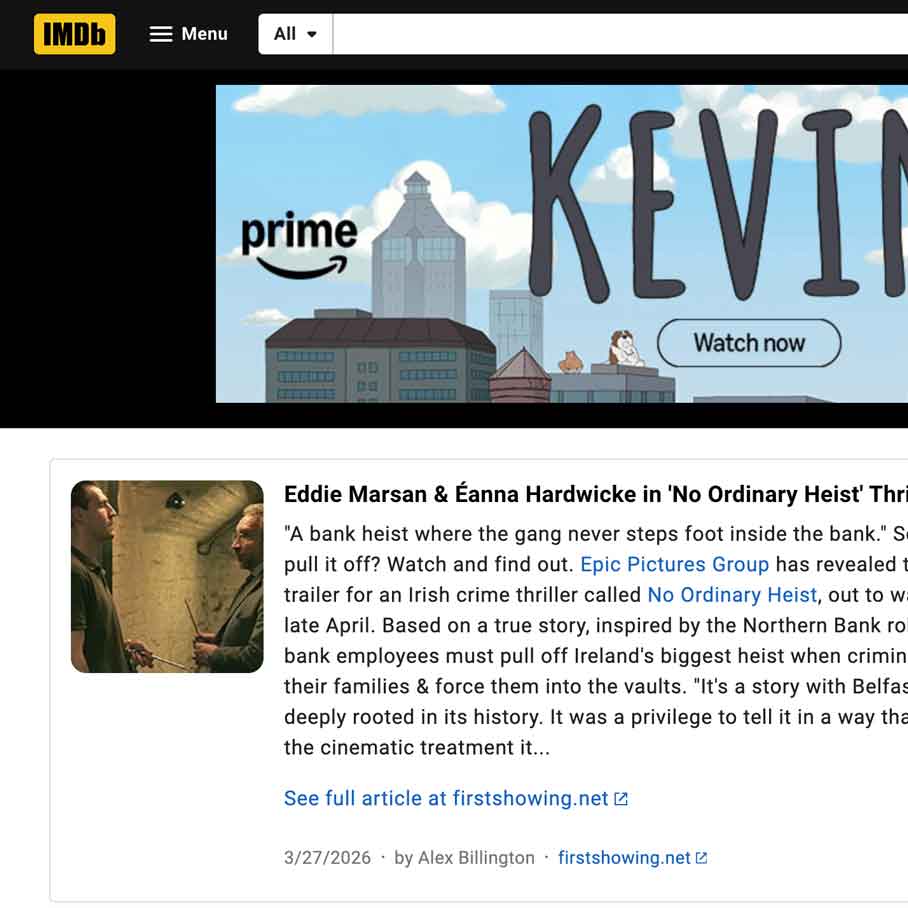The height and width of the screenshot is (908, 908).
Task: Open See full article at firstshowing.net
Action: coord(446,799)
